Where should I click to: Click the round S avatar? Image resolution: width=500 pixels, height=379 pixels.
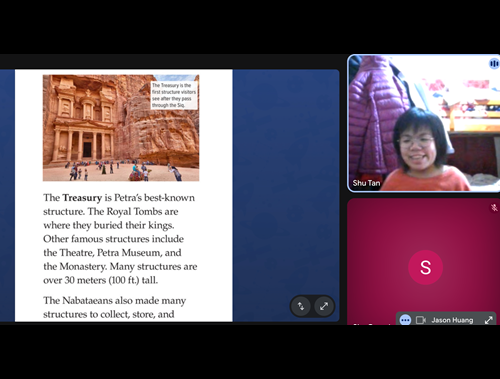(425, 267)
